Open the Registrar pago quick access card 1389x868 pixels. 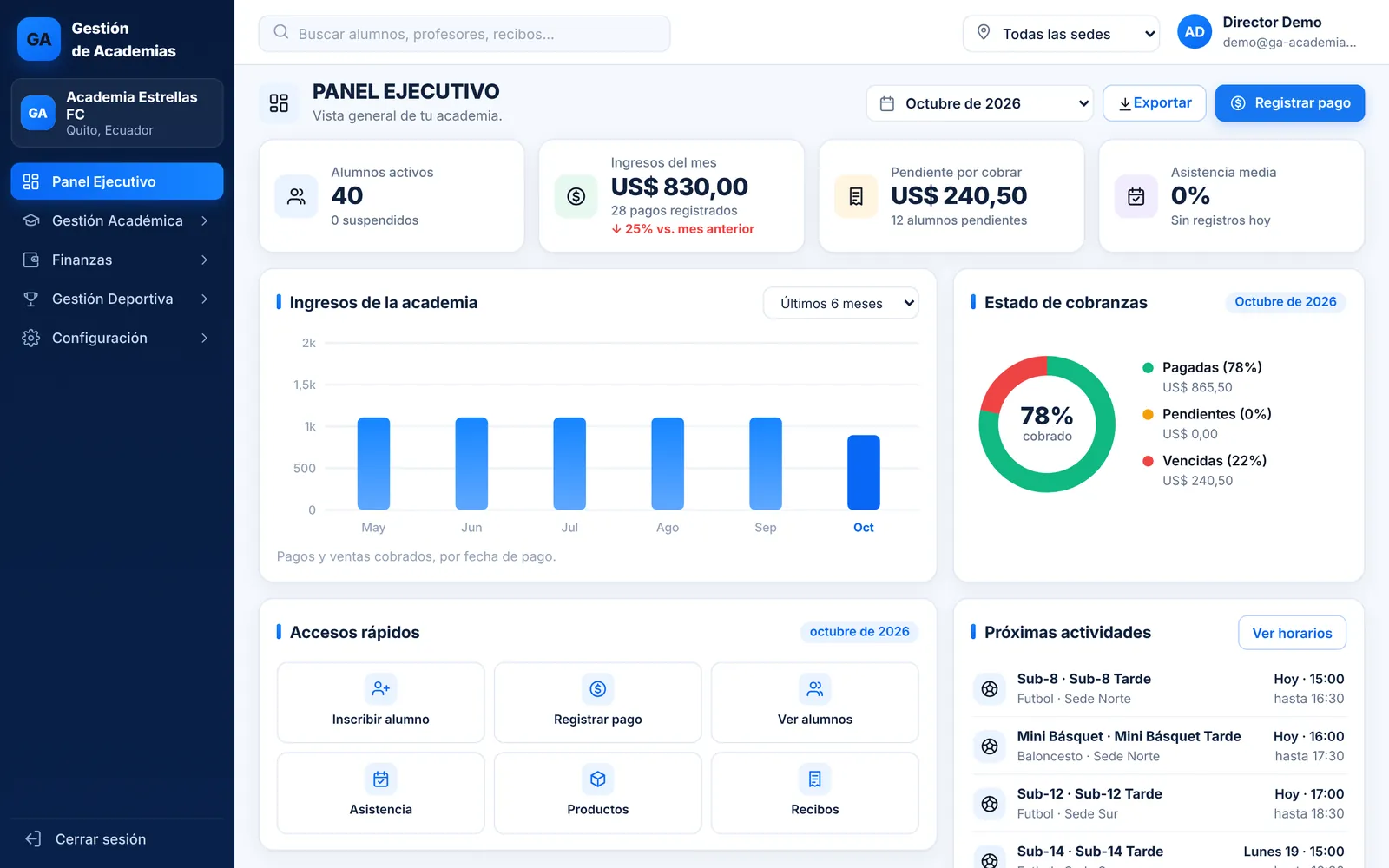coord(598,702)
